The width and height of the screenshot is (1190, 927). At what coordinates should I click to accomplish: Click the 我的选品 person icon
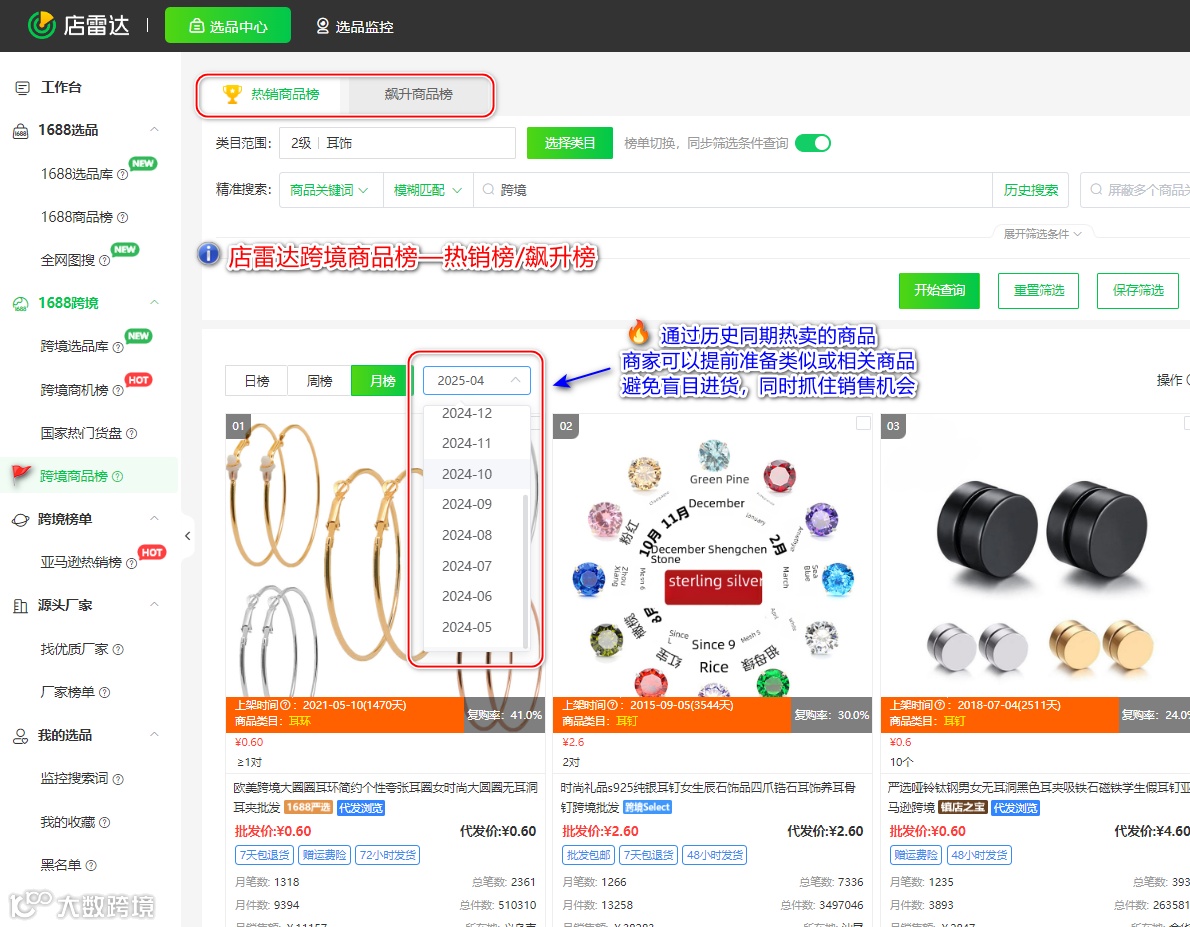click(20, 736)
